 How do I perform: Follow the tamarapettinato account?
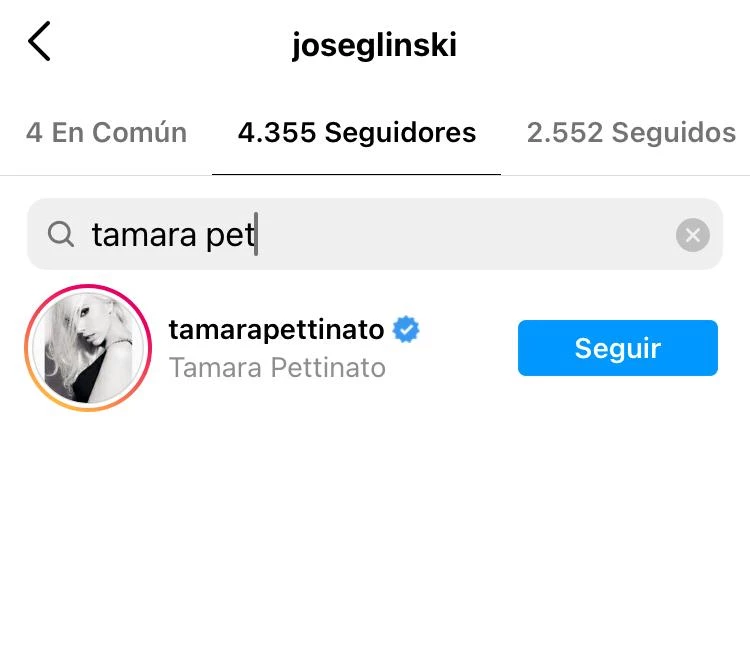pyautogui.click(x=617, y=348)
